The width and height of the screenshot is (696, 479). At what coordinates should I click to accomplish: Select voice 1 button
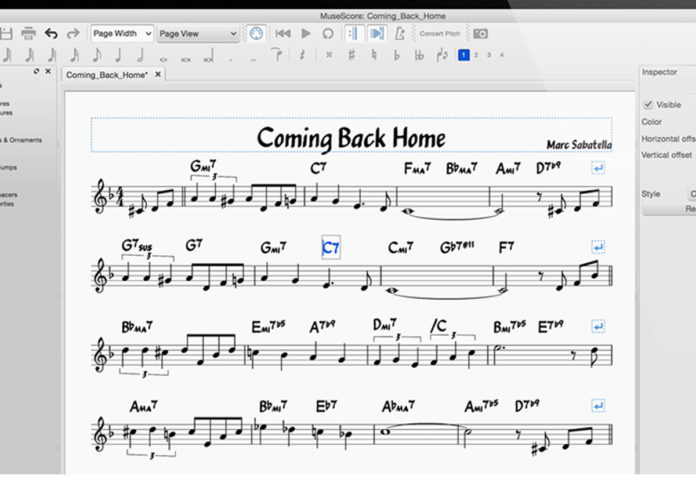pos(463,56)
